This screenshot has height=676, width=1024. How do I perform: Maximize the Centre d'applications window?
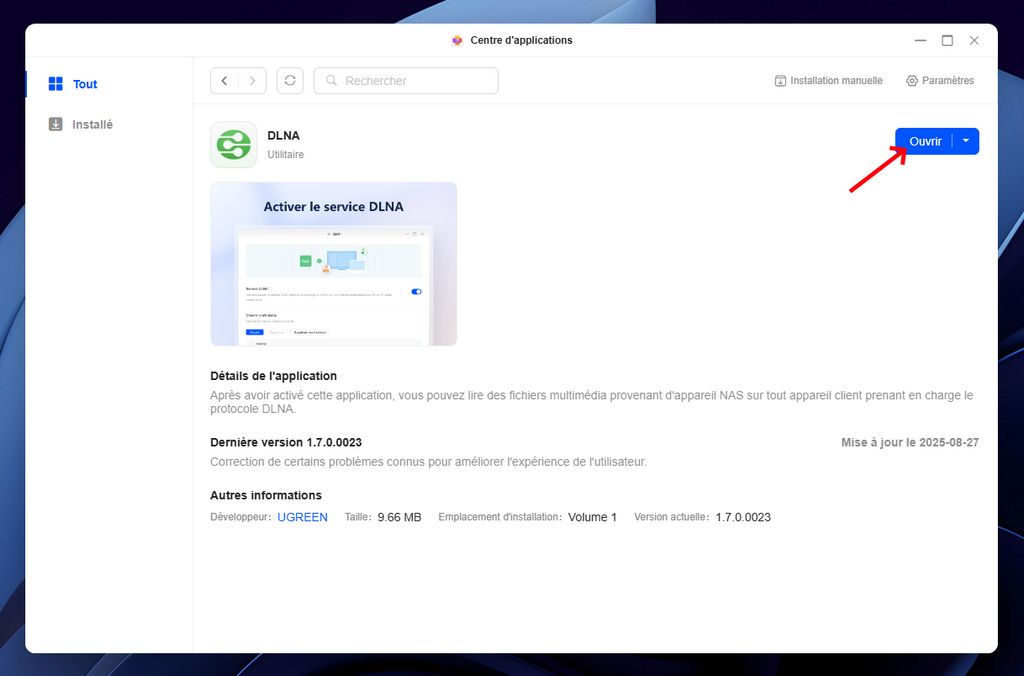(x=947, y=40)
